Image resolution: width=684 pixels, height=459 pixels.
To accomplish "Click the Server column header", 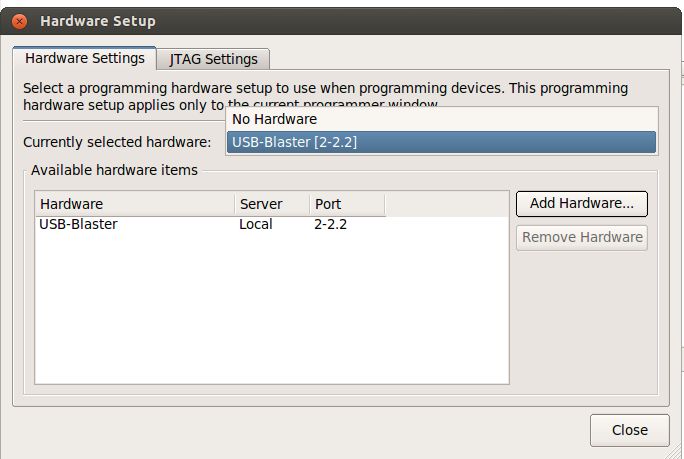I will (271, 204).
